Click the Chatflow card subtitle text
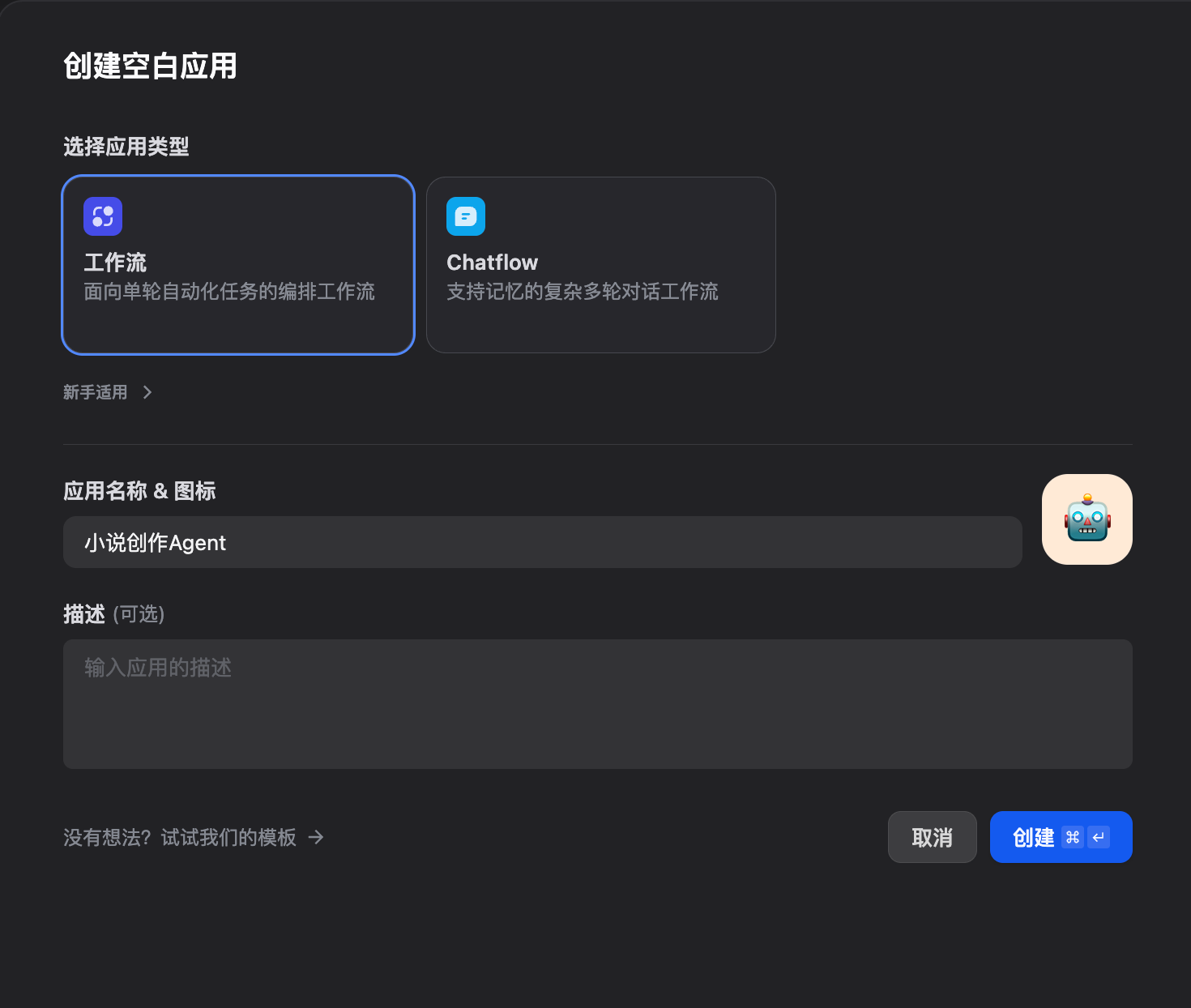The image size is (1191, 1008). point(583,292)
